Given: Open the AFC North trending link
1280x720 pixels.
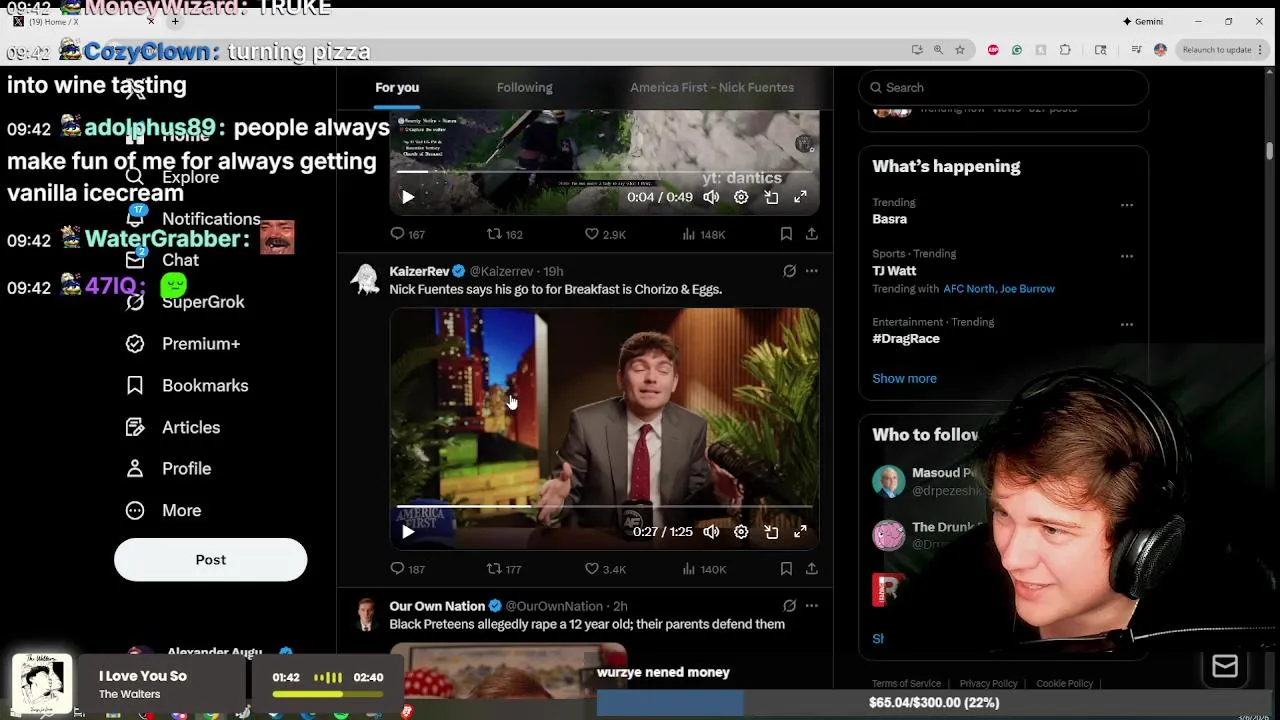Looking at the screenshot, I should [x=968, y=289].
